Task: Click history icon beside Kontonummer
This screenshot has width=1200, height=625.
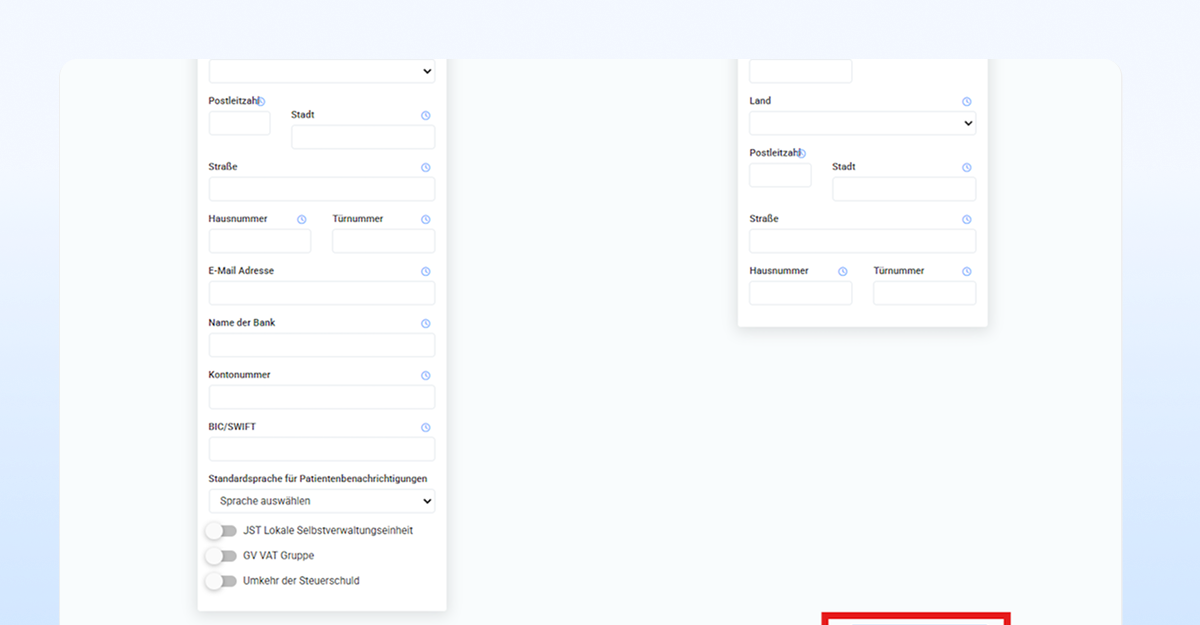Action: [425, 375]
